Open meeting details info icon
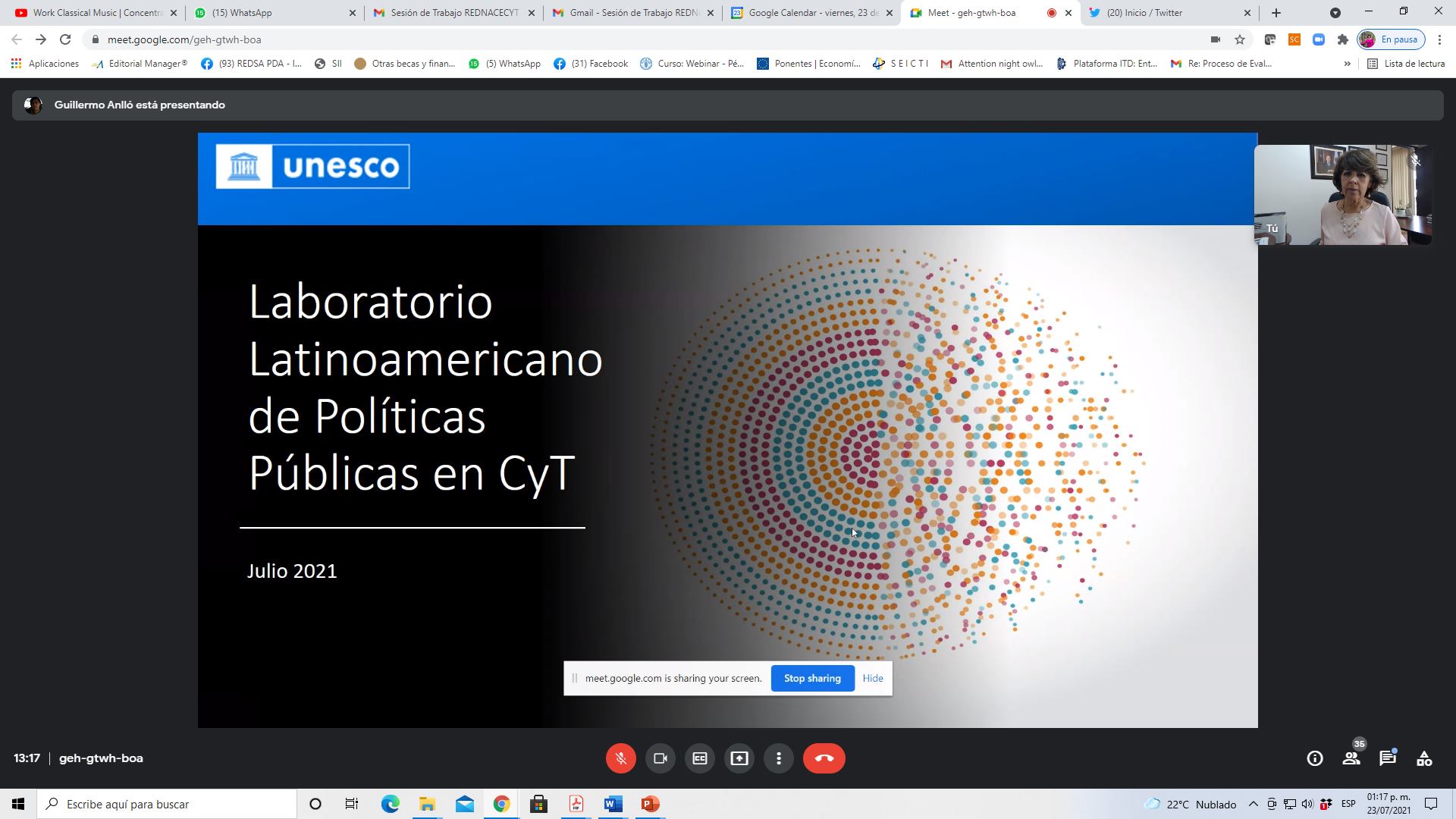 [1314, 758]
